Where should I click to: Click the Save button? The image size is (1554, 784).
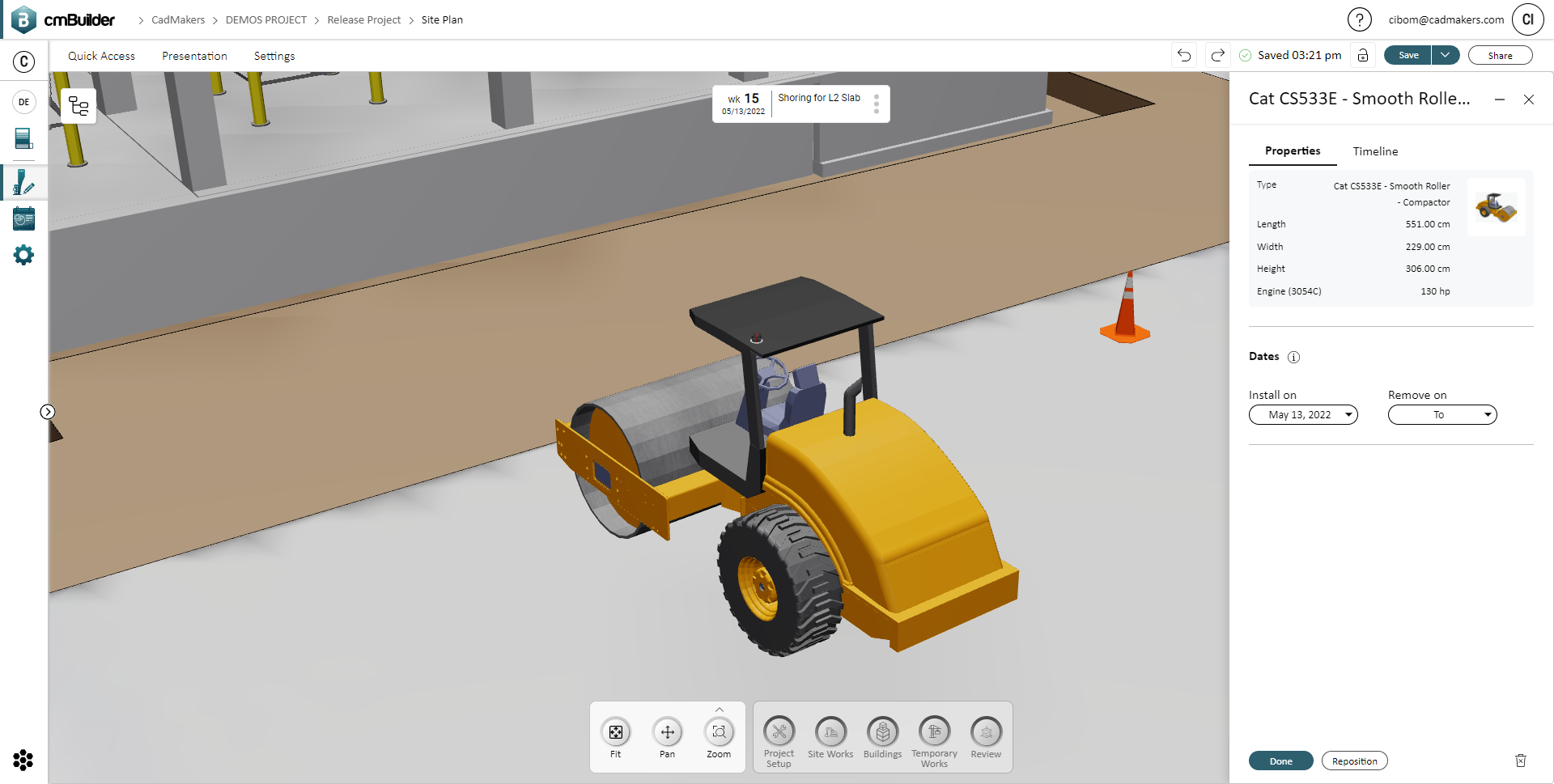(1408, 55)
